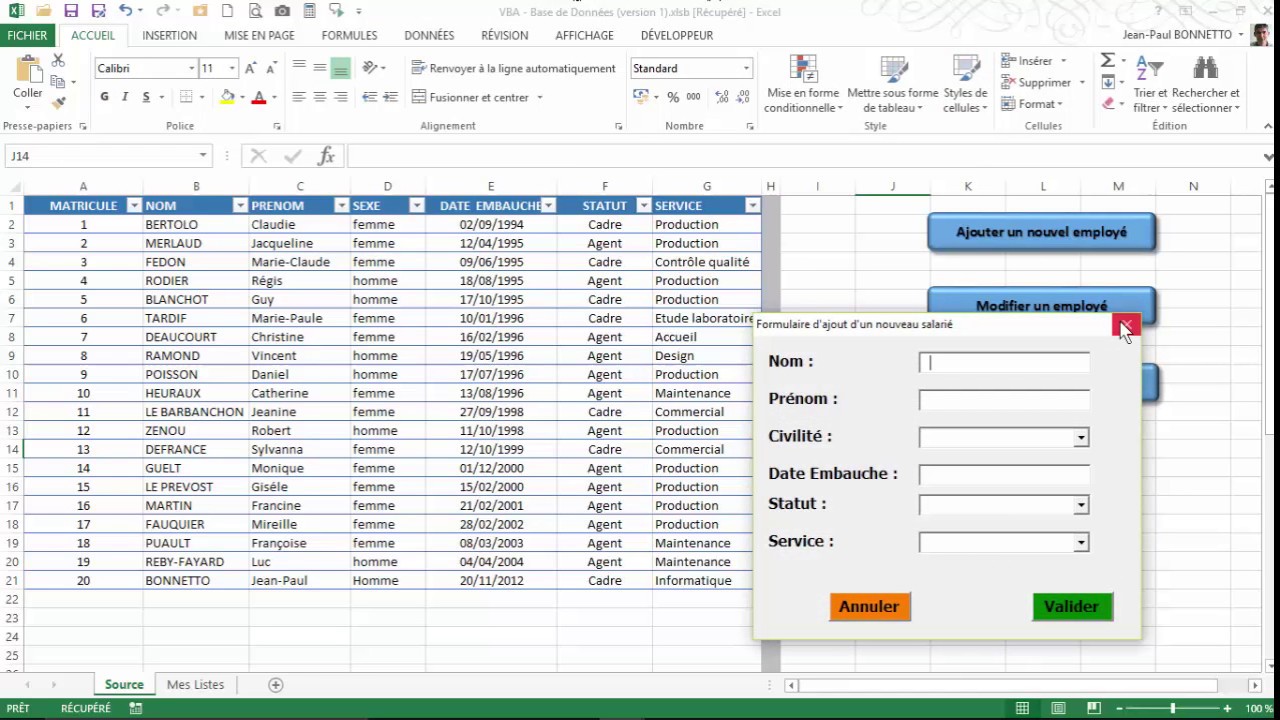The width and height of the screenshot is (1280, 720).
Task: Open Trier et filtrer
Action: (x=1150, y=84)
